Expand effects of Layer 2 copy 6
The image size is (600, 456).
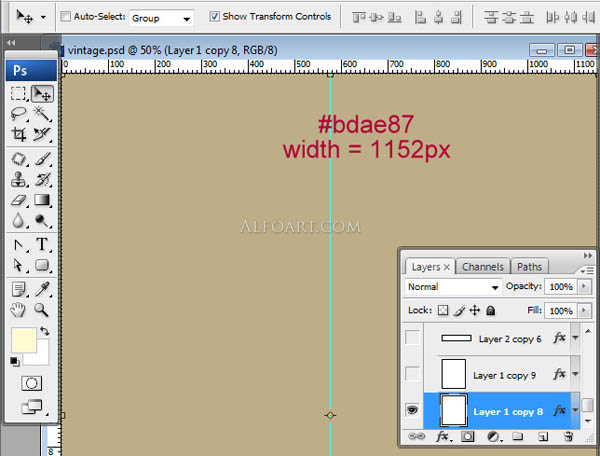pos(575,338)
